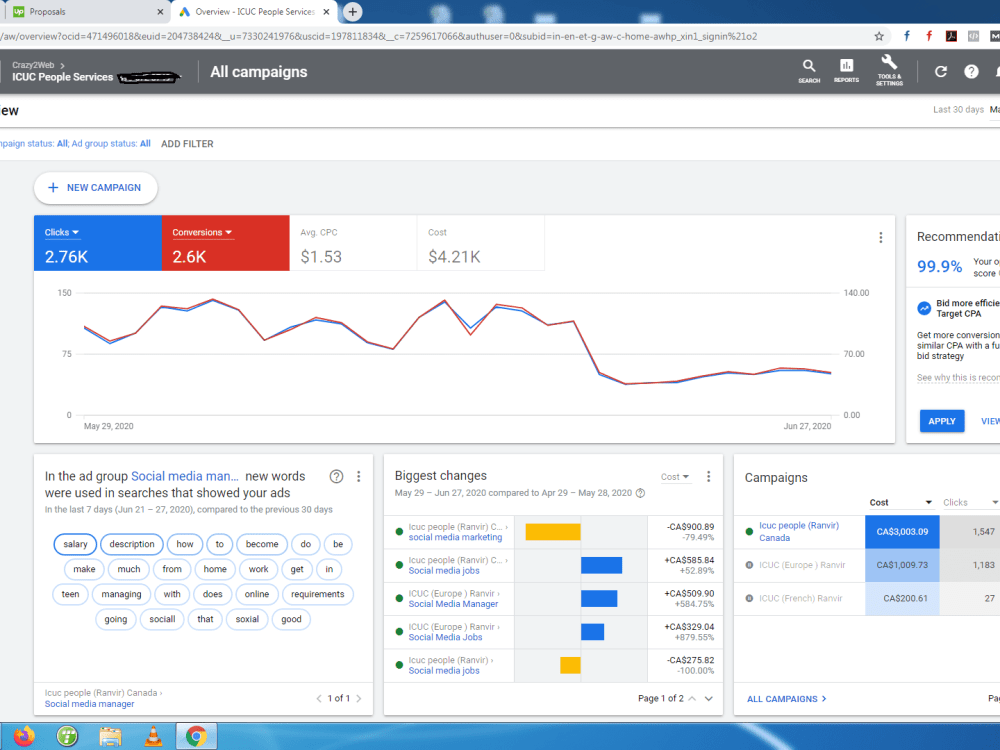Image resolution: width=1000 pixels, height=750 pixels.
Task: Open Last 30 days date range
Action: click(x=958, y=110)
